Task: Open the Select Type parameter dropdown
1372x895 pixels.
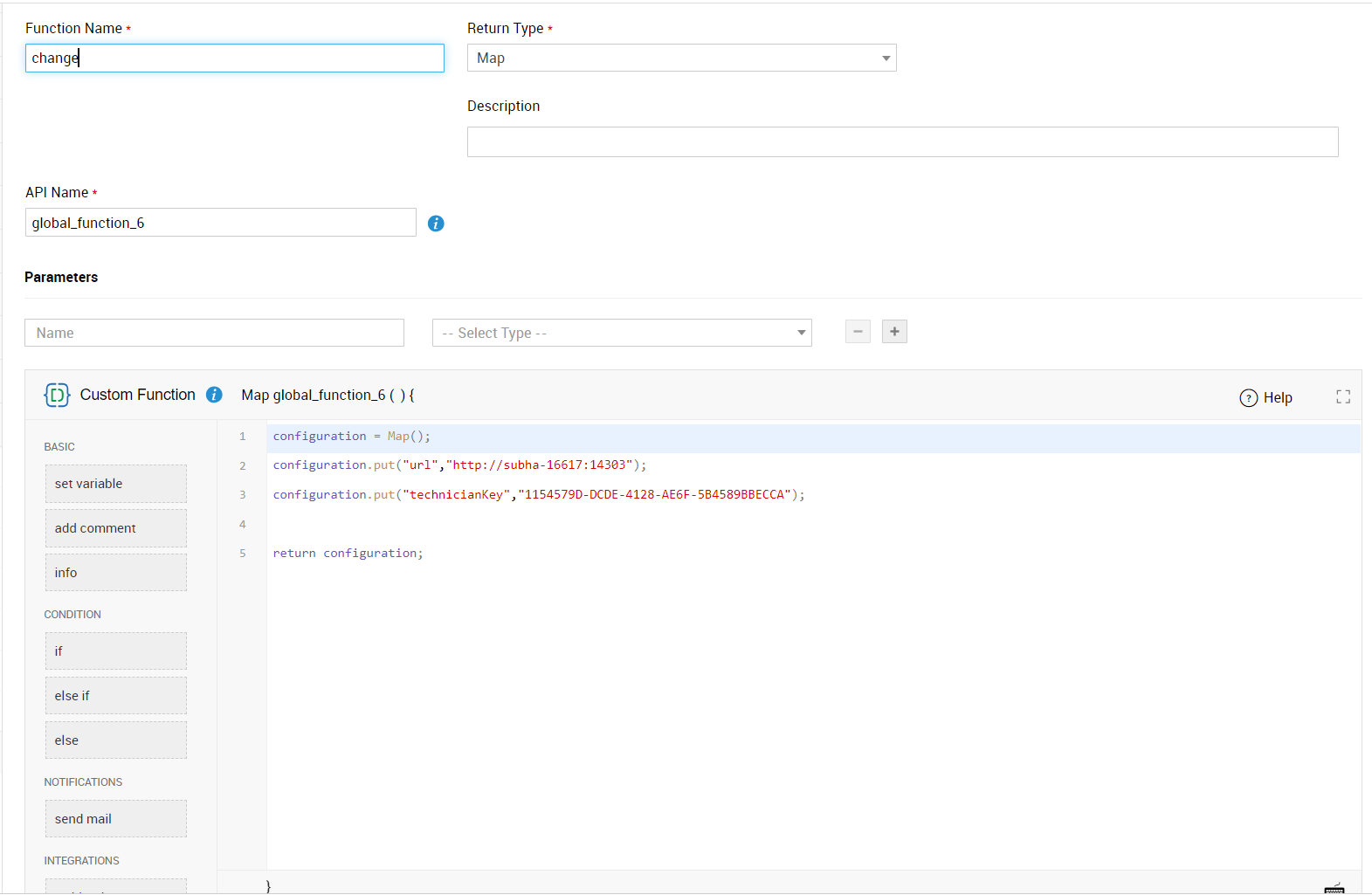Action: click(622, 333)
